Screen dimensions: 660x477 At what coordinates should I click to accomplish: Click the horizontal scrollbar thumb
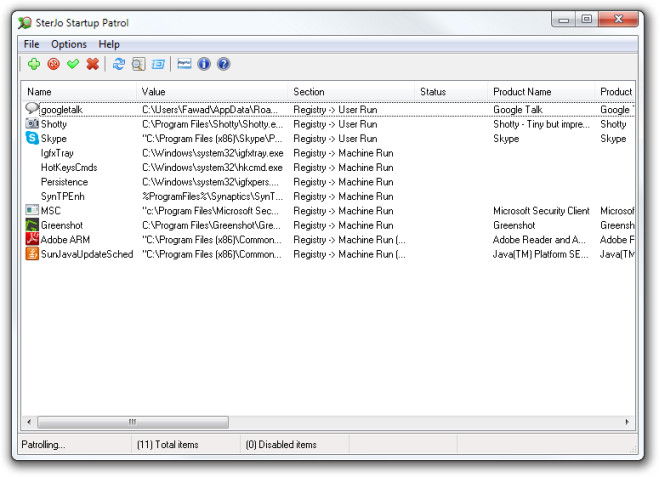(x=133, y=422)
